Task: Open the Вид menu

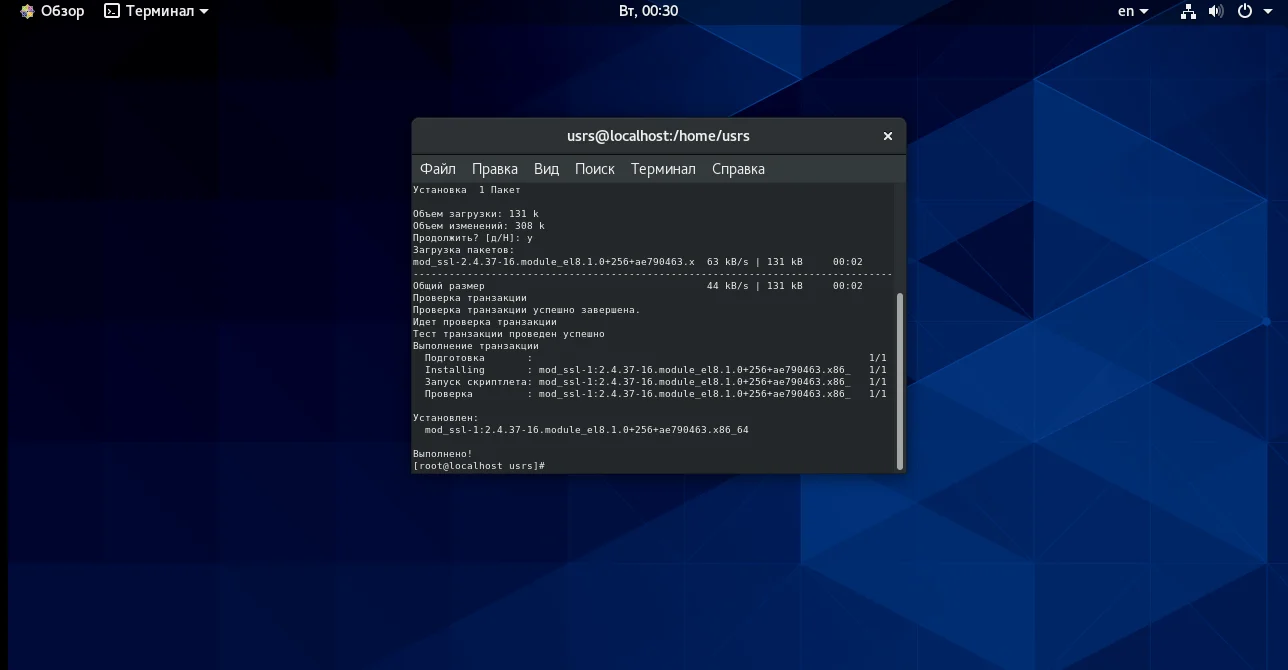Action: [x=546, y=169]
